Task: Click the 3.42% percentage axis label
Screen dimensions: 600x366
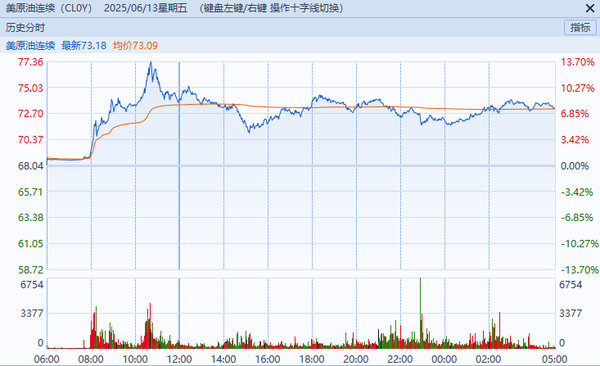Action: (575, 140)
